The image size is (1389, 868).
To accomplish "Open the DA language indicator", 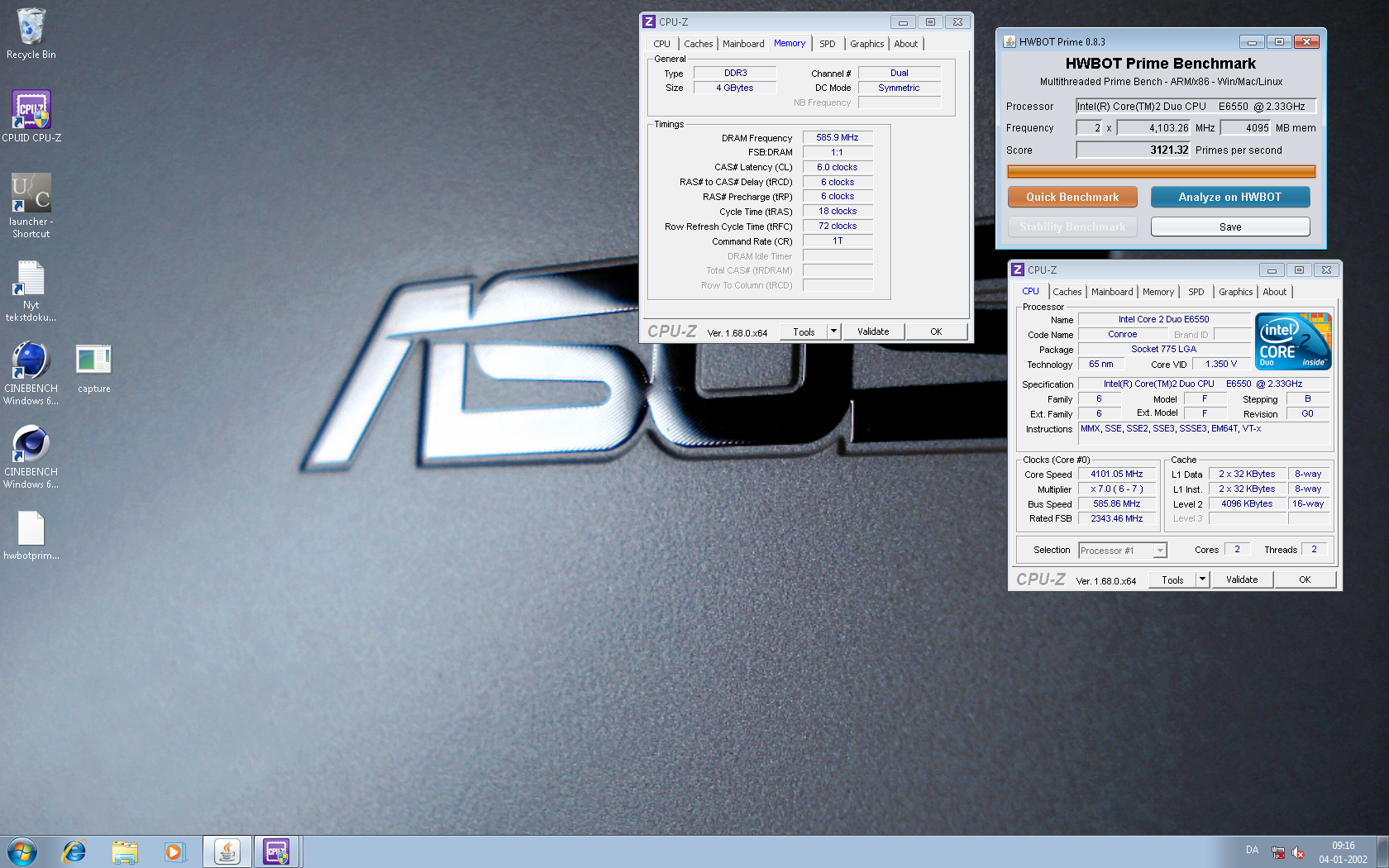I will [x=1252, y=850].
